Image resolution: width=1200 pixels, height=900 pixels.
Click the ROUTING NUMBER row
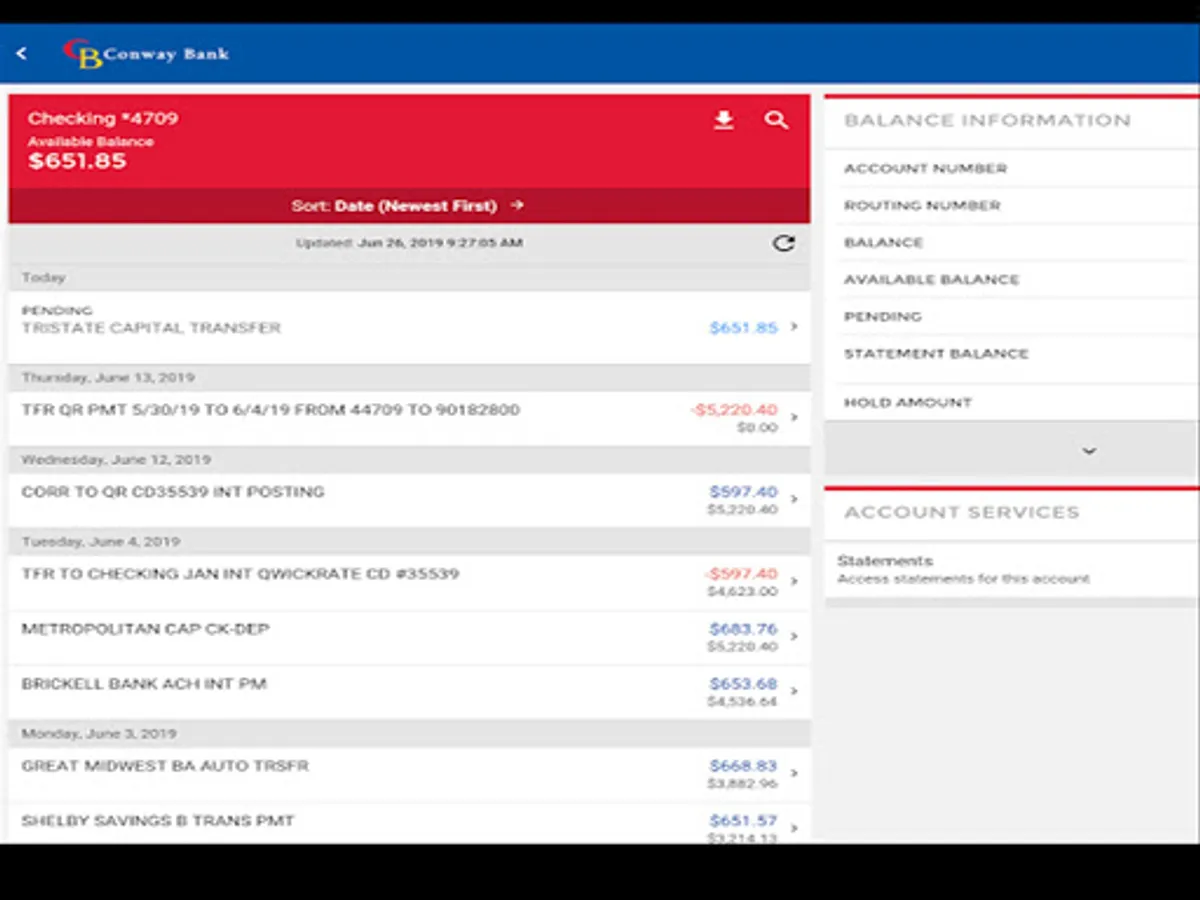click(x=1011, y=206)
